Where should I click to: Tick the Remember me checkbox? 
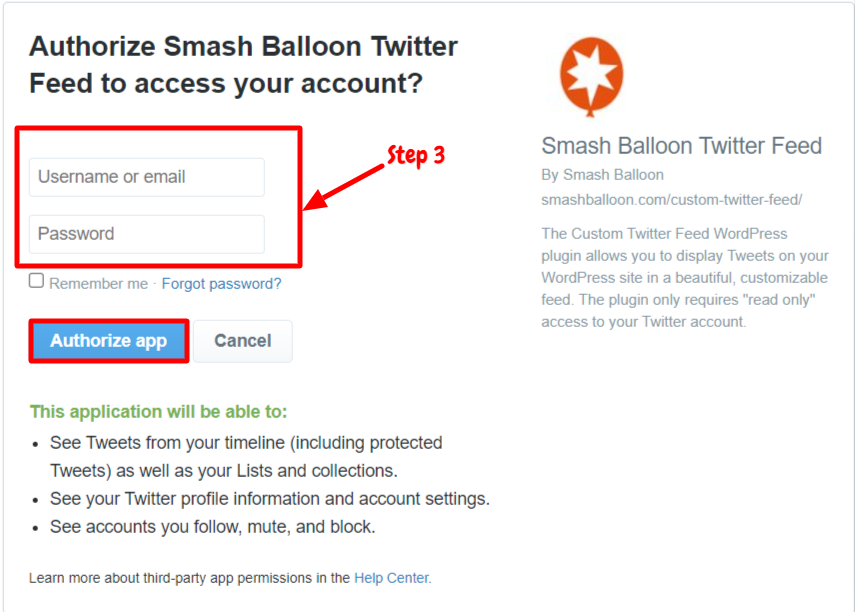pyautogui.click(x=37, y=281)
